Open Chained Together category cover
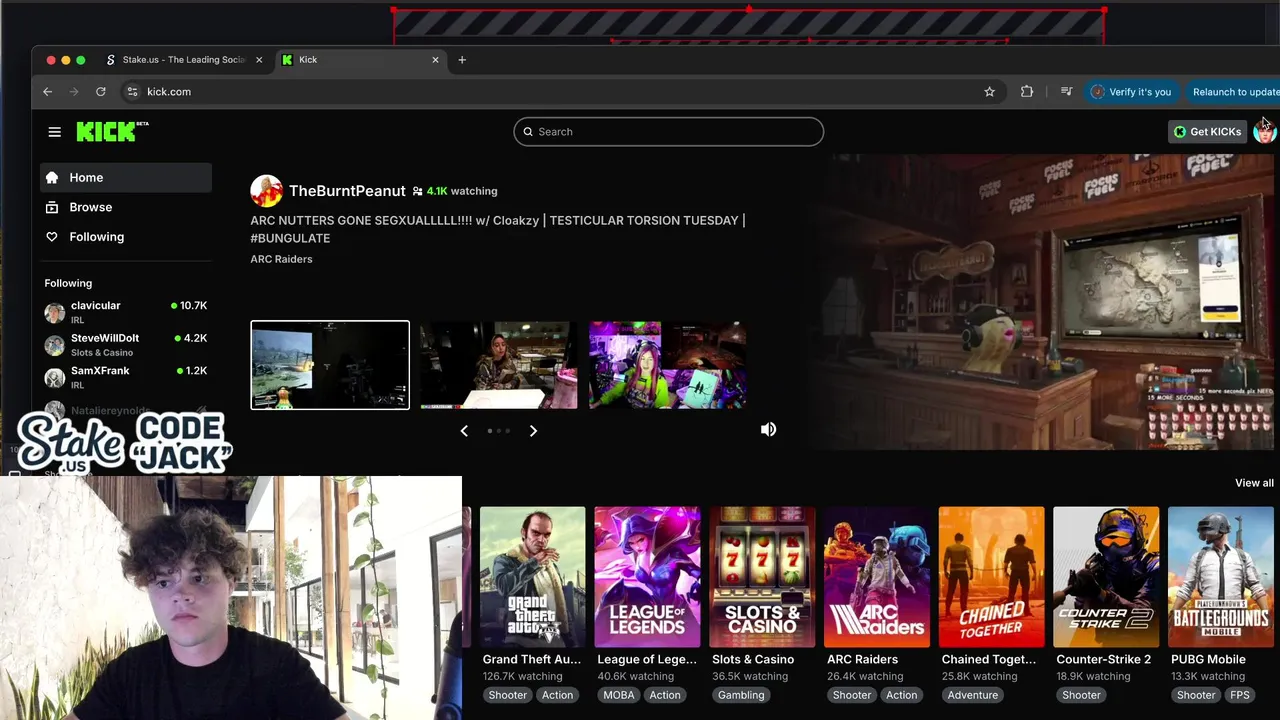Screen dimensions: 1280x720 pyautogui.click(x=991, y=577)
